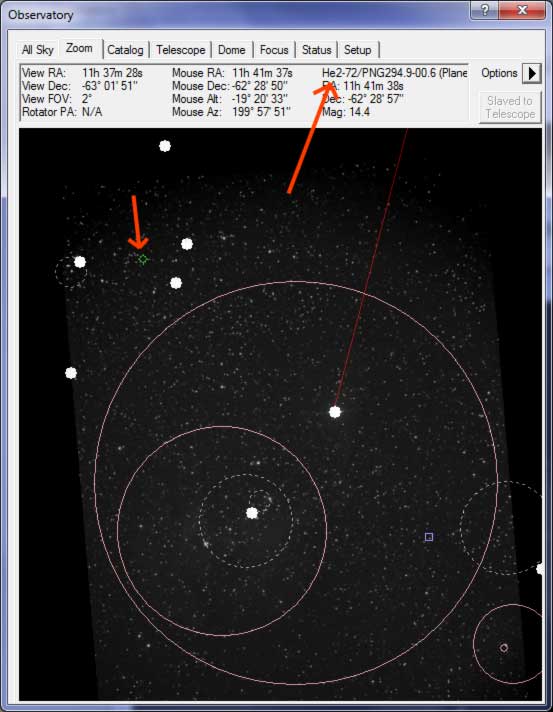Click the Mag: 14.4 readout
The width and height of the screenshot is (553, 712).
pyautogui.click(x=346, y=112)
